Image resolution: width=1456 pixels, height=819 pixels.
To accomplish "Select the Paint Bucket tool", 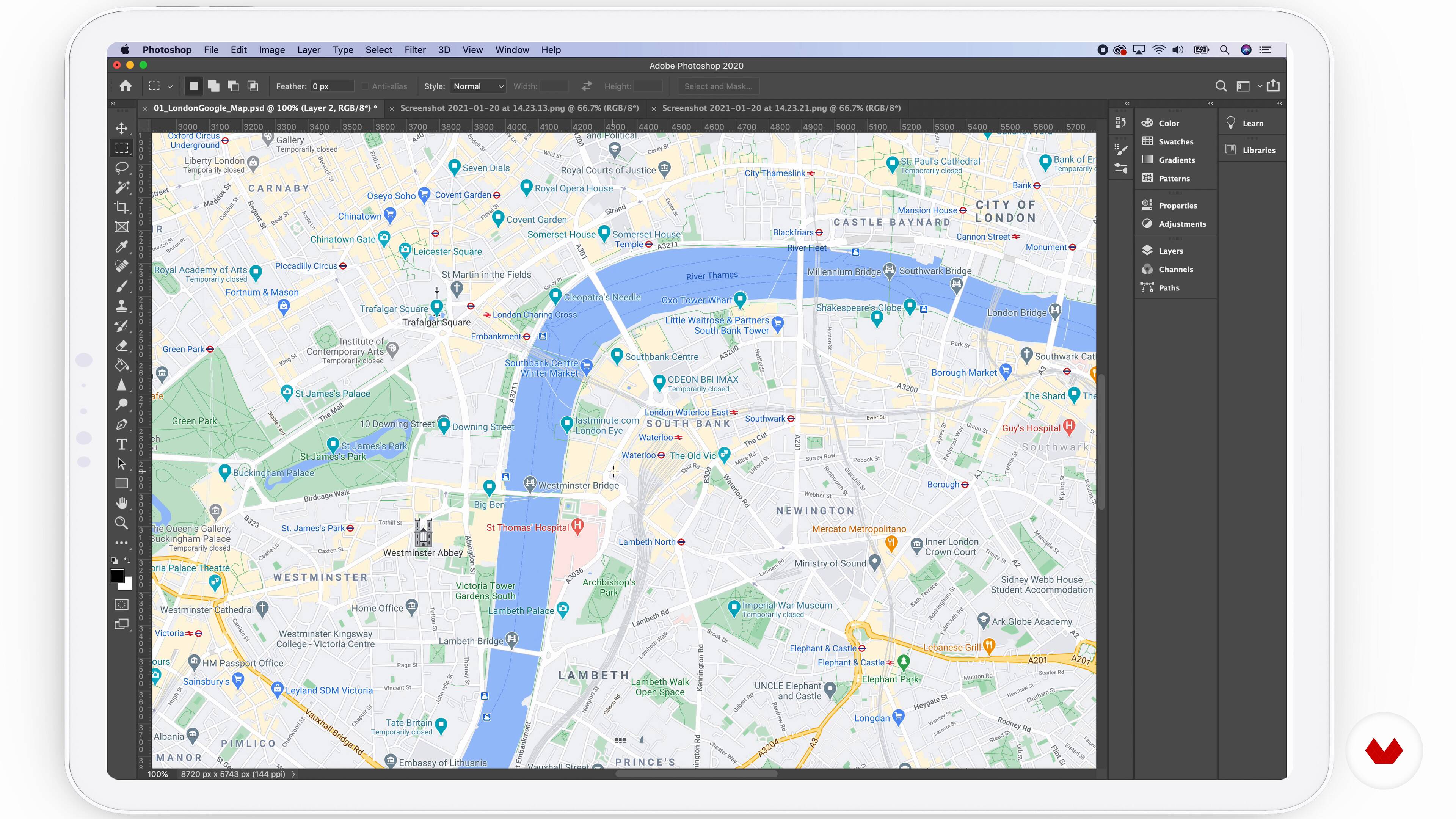I will coord(121,365).
